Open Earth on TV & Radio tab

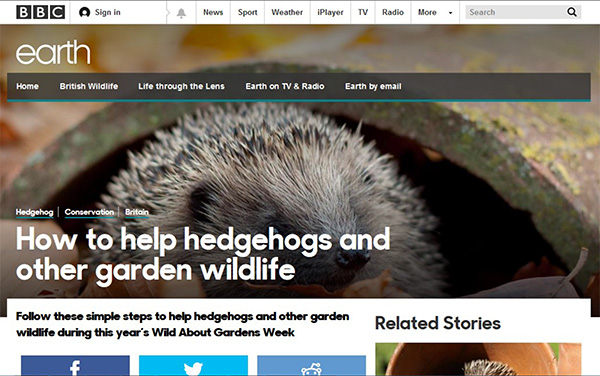click(x=285, y=86)
